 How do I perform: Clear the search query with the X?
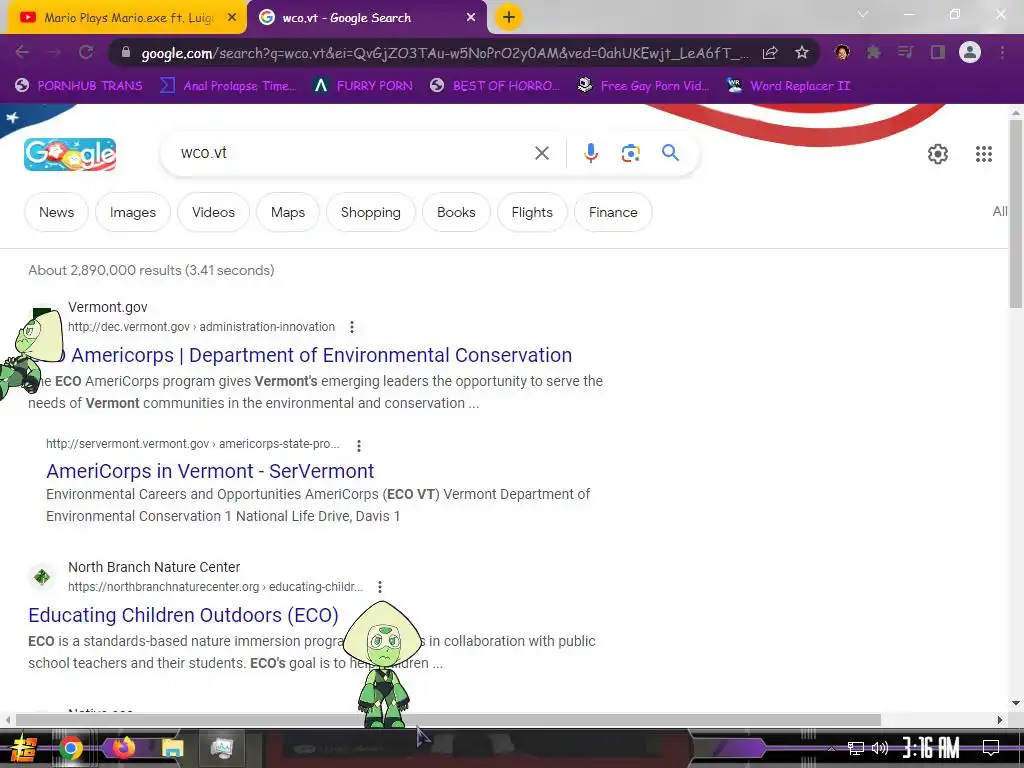(x=542, y=153)
